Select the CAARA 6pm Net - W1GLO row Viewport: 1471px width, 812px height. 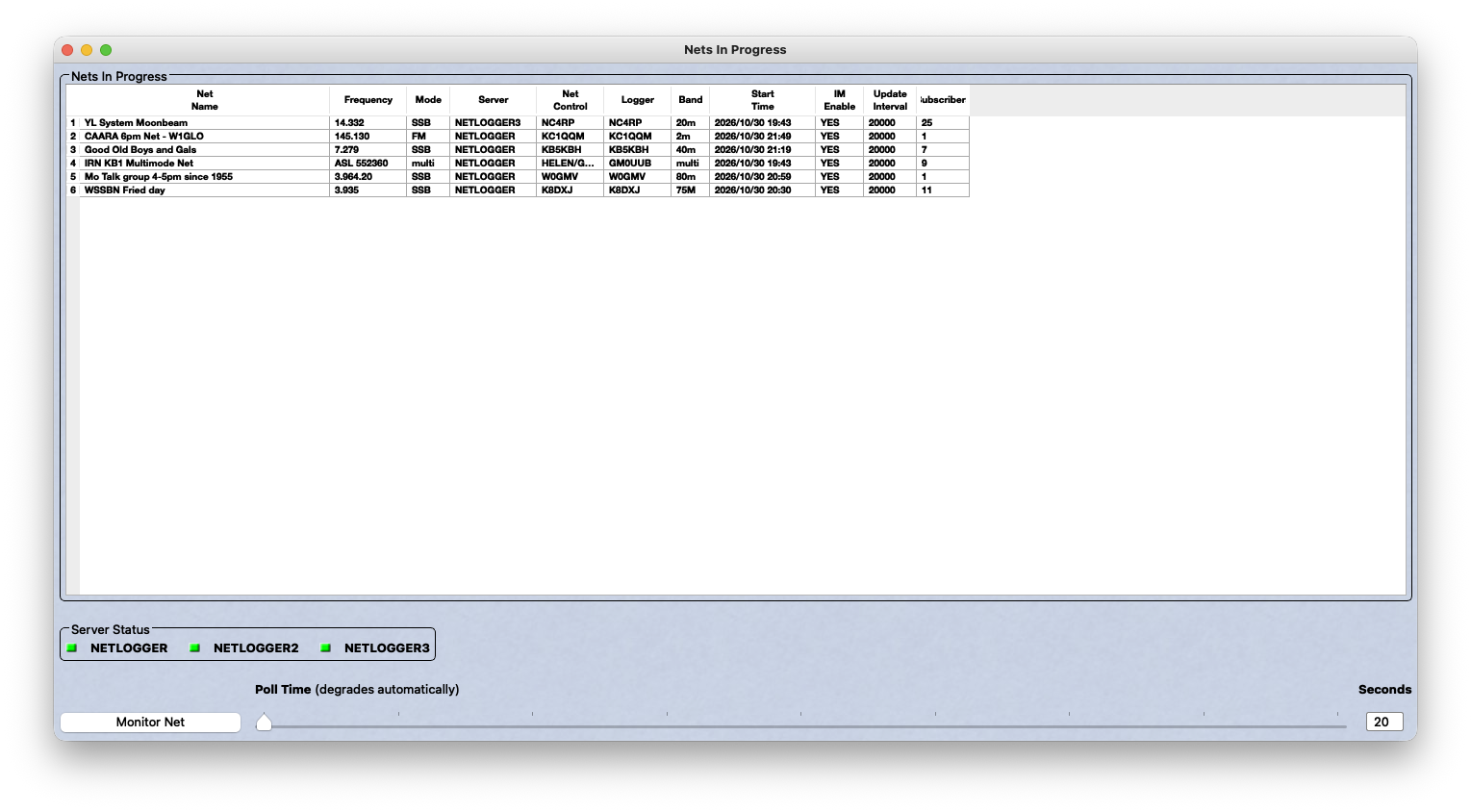(x=518, y=137)
